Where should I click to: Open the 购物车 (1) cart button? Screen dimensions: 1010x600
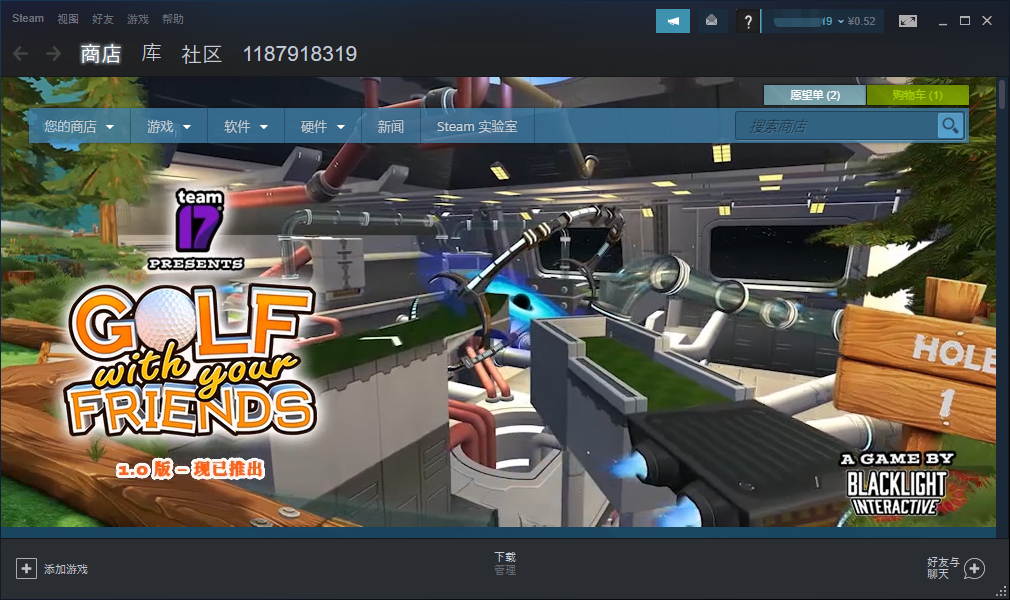coord(917,95)
